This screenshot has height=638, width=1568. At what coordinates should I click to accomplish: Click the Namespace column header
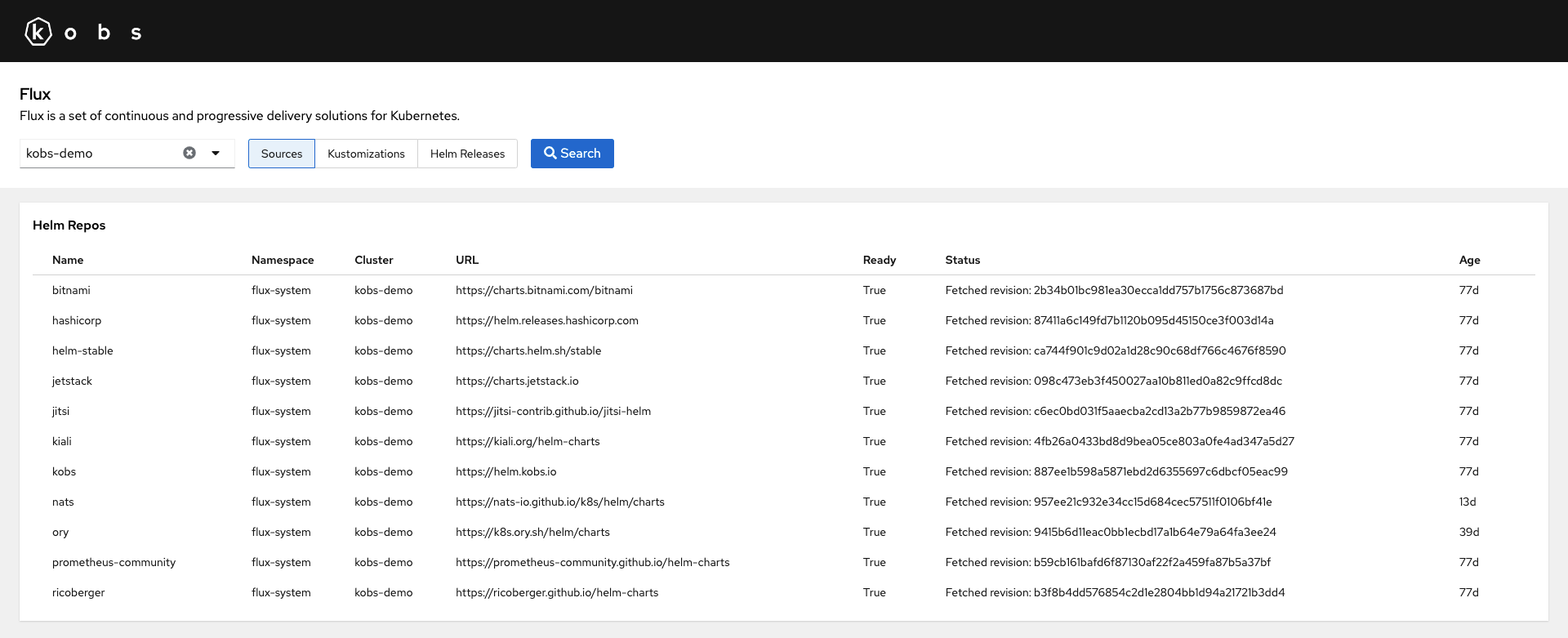pyautogui.click(x=283, y=260)
